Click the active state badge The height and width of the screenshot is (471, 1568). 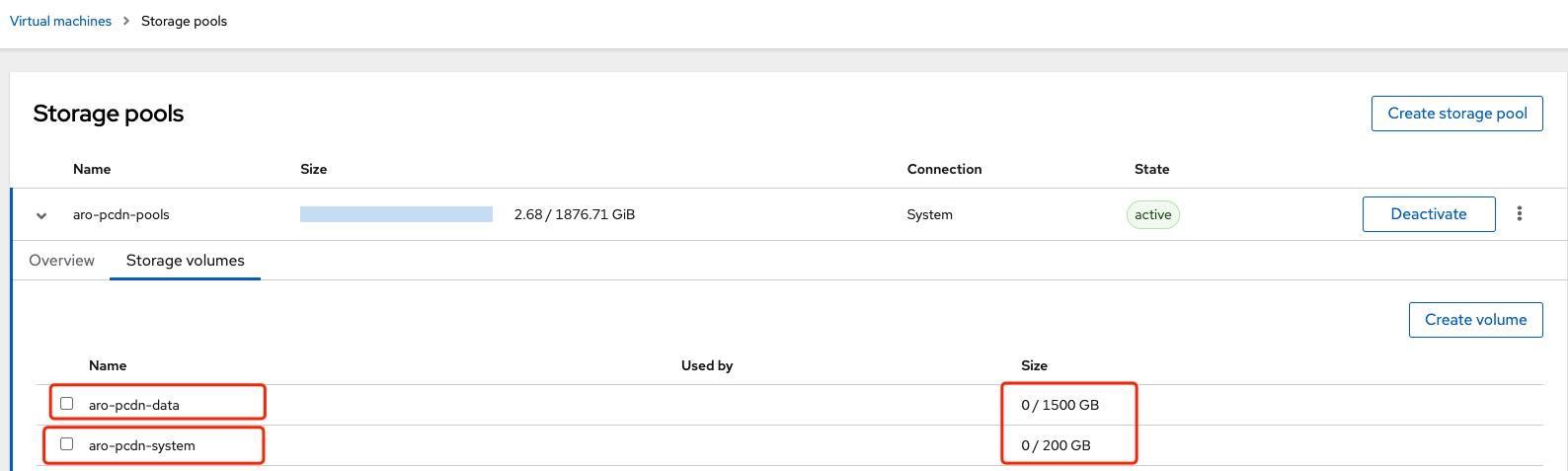[1152, 214]
